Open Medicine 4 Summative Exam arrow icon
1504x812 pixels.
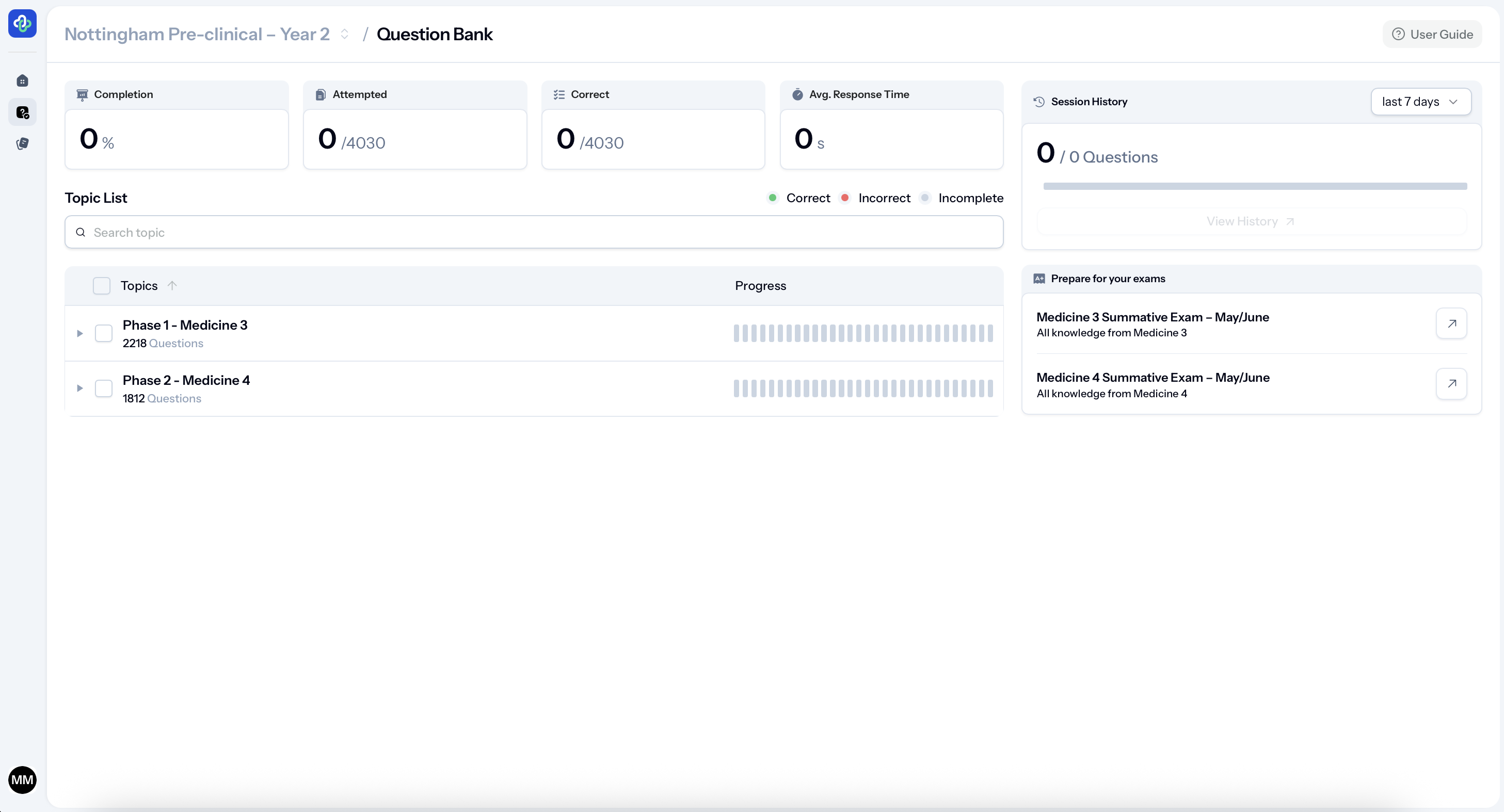pyautogui.click(x=1451, y=383)
